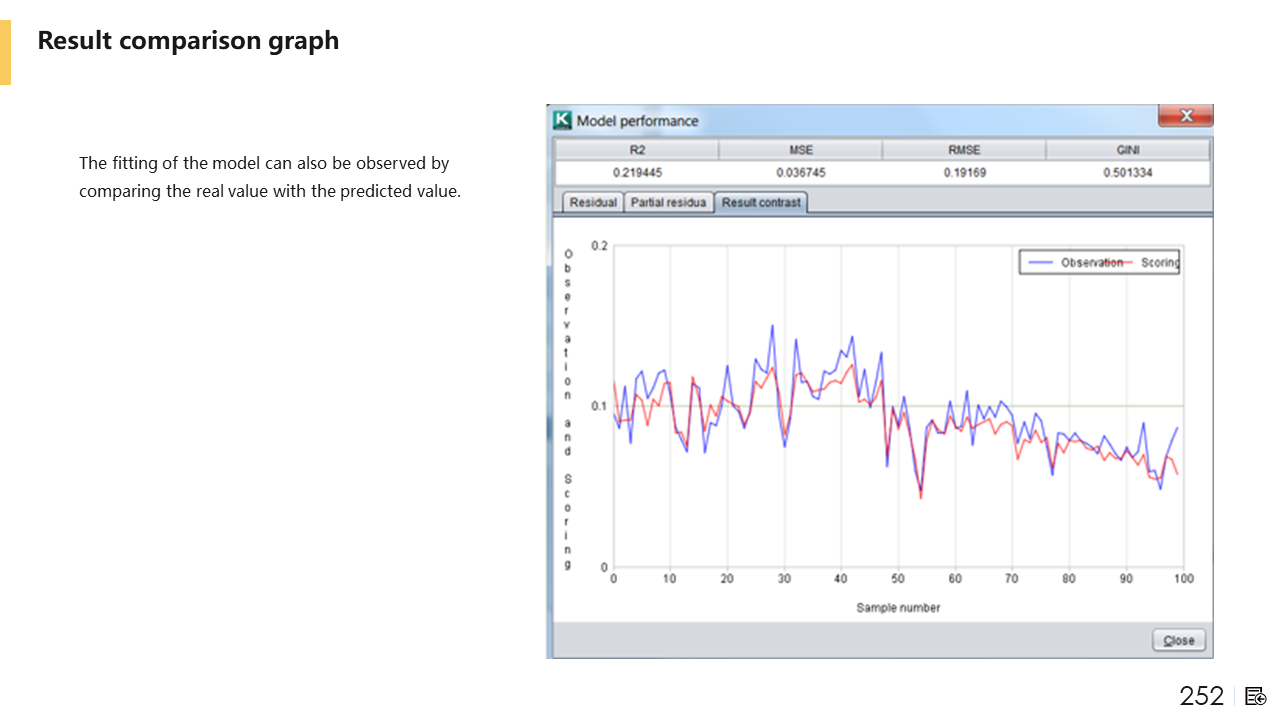This screenshot has height=720, width=1280.
Task: Click the icon beside page number 252
Action: [x=1256, y=696]
